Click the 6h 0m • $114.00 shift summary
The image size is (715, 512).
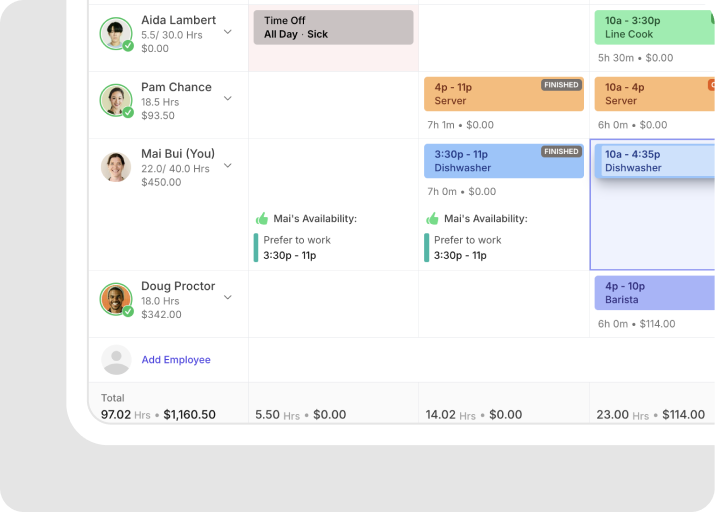637,324
